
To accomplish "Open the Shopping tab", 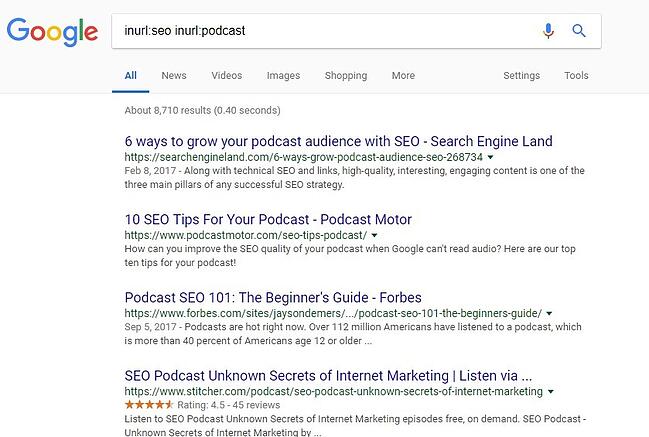I will (x=346, y=75).
